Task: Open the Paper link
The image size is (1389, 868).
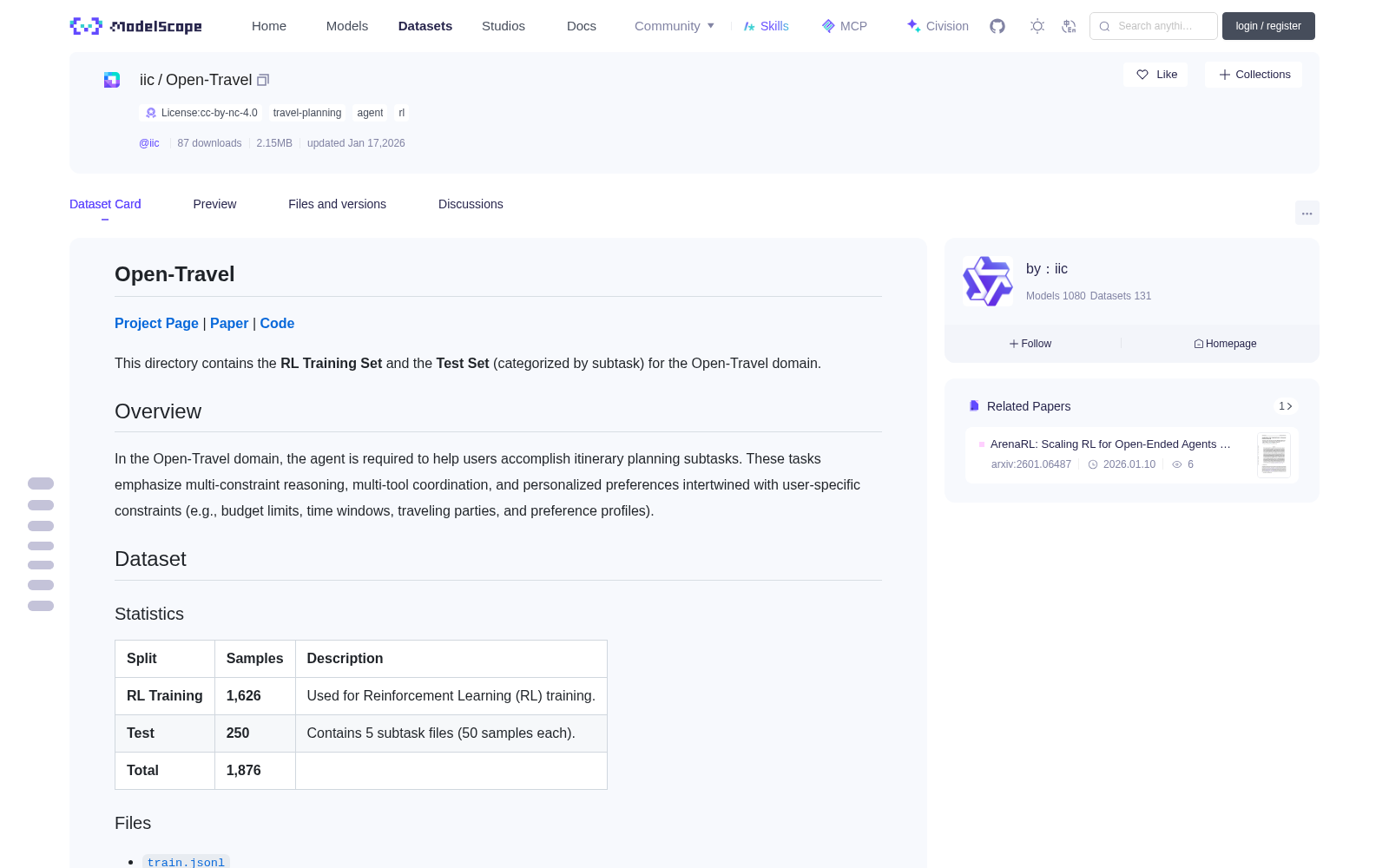Action: [x=229, y=323]
